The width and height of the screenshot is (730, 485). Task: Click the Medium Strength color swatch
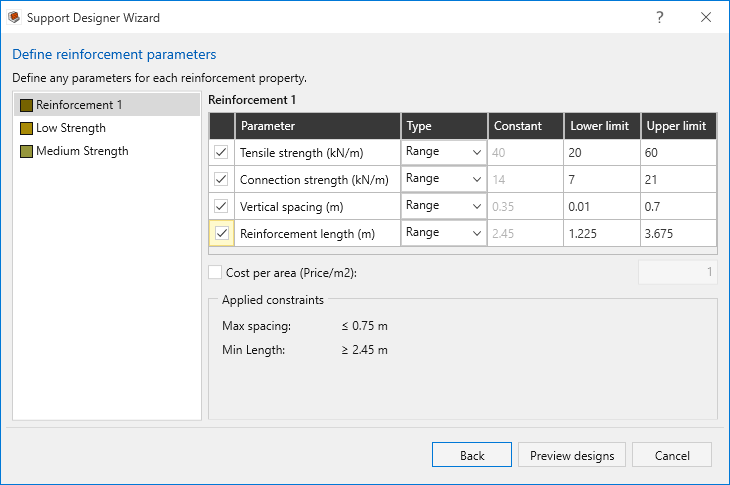pos(27,151)
